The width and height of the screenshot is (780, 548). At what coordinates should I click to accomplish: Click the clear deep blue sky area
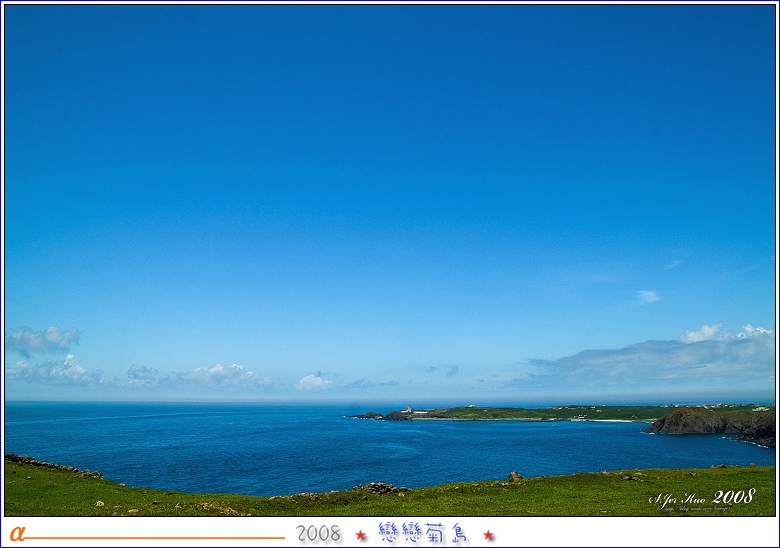390,150
